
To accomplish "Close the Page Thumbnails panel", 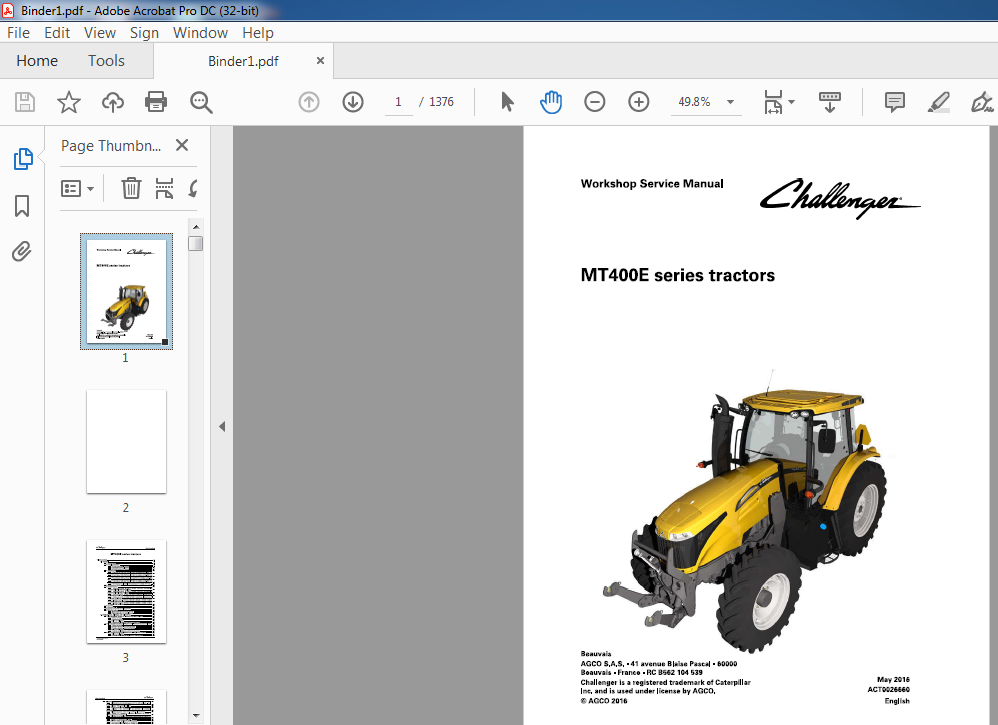I will [x=182, y=146].
